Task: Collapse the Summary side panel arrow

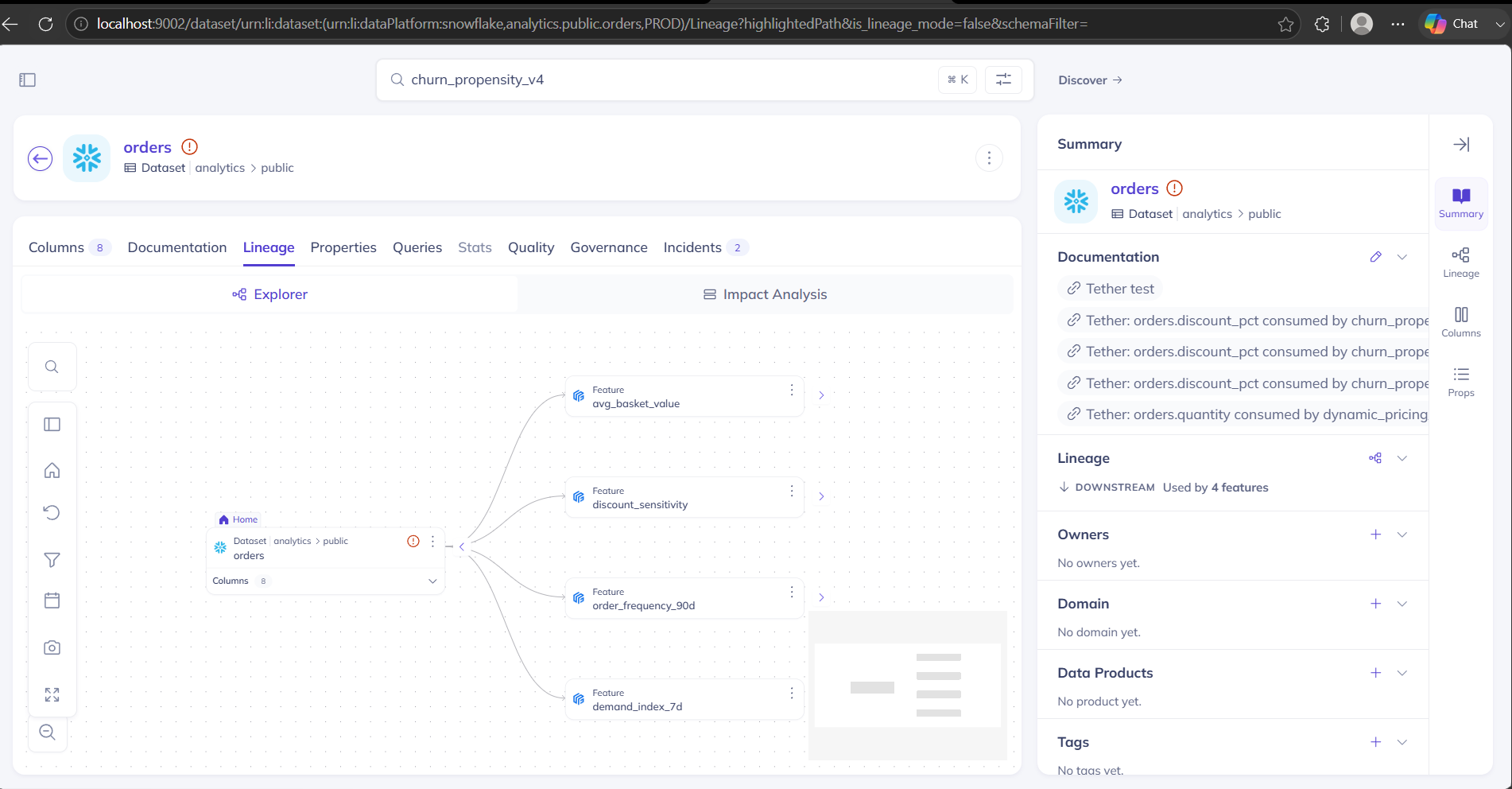Action: 1461,144
